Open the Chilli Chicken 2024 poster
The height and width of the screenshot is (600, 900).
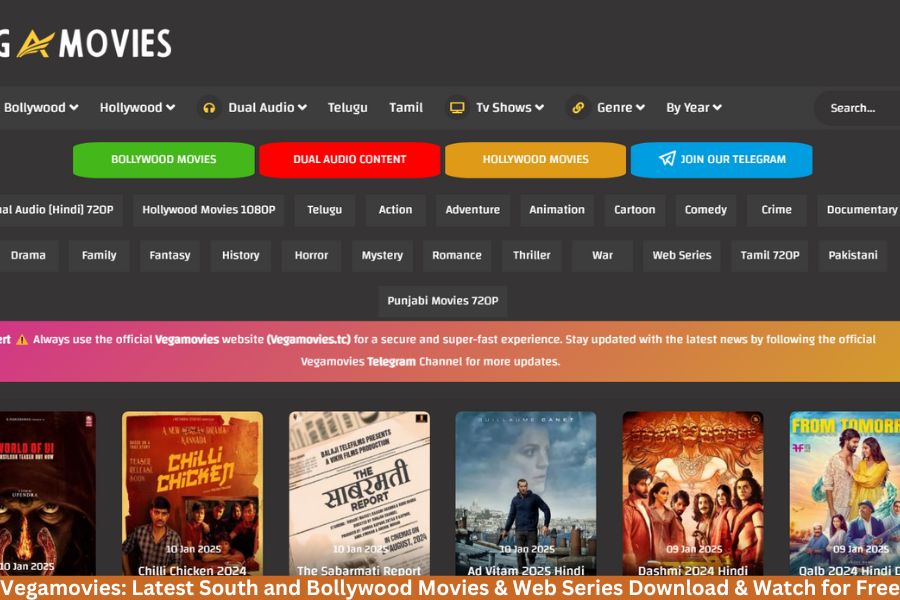pyautogui.click(x=192, y=494)
